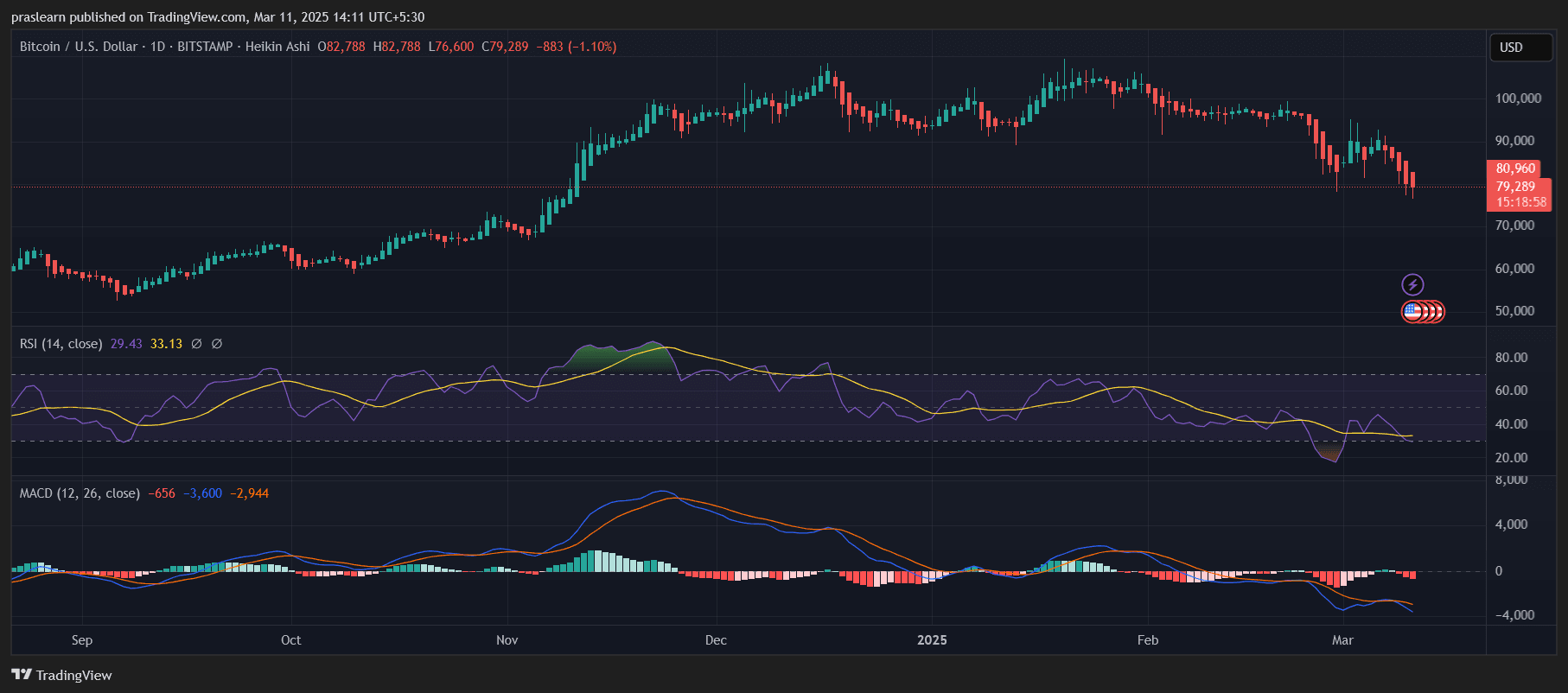Click second empty-set symbol in RSI legend

pos(217,344)
